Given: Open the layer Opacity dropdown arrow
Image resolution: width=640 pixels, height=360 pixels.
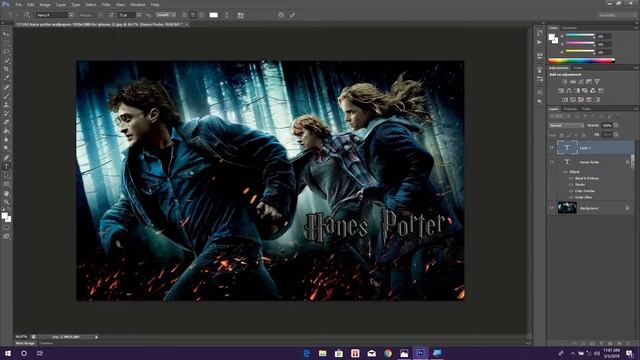Looking at the screenshot, I should tap(616, 125).
